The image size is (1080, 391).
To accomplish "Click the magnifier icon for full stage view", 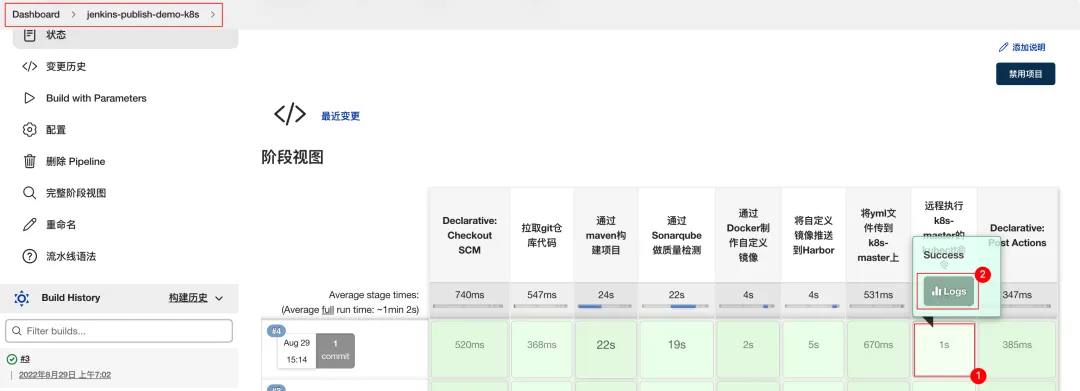I will 29,193.
